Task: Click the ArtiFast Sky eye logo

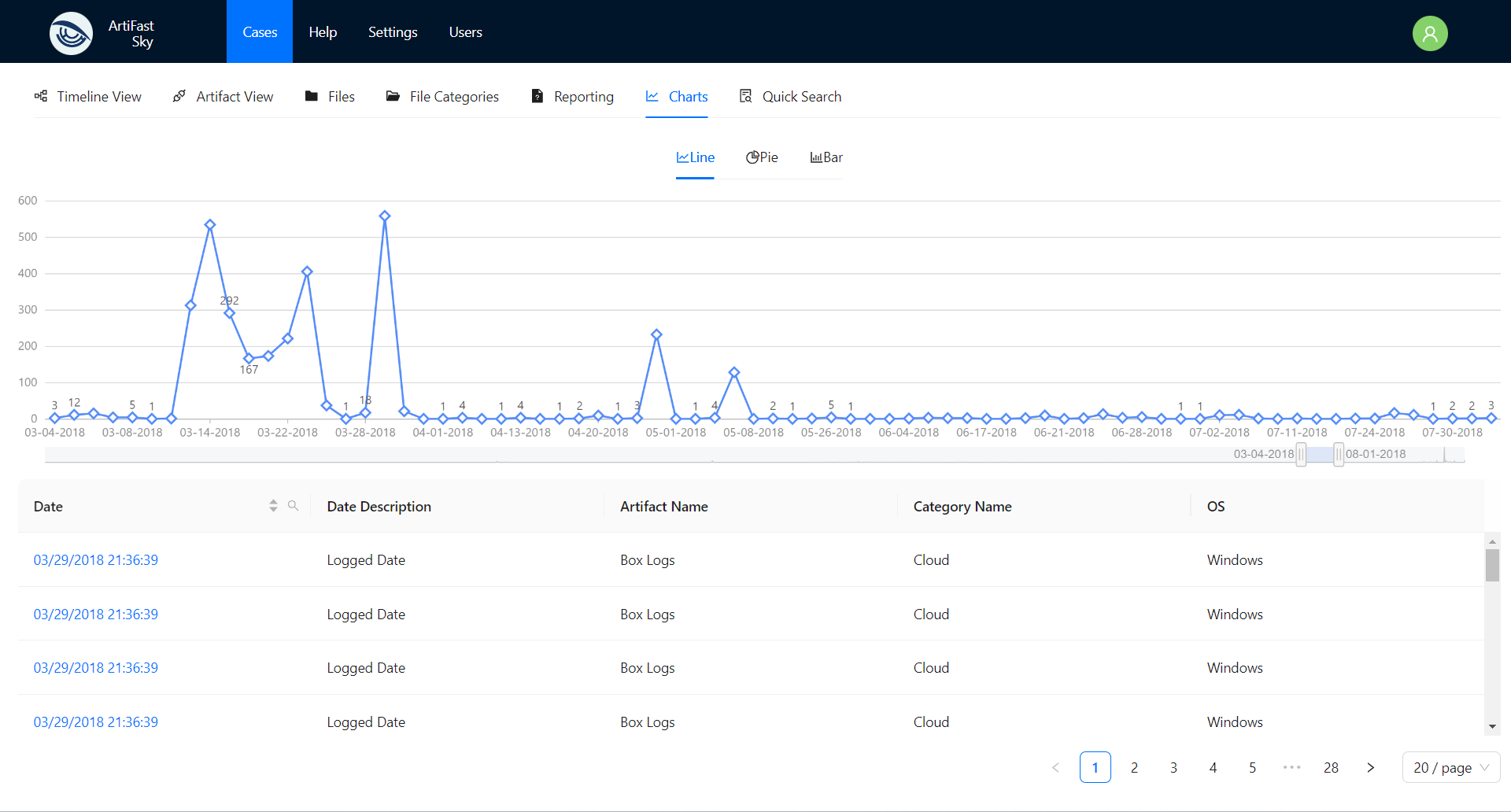Action: (x=71, y=33)
